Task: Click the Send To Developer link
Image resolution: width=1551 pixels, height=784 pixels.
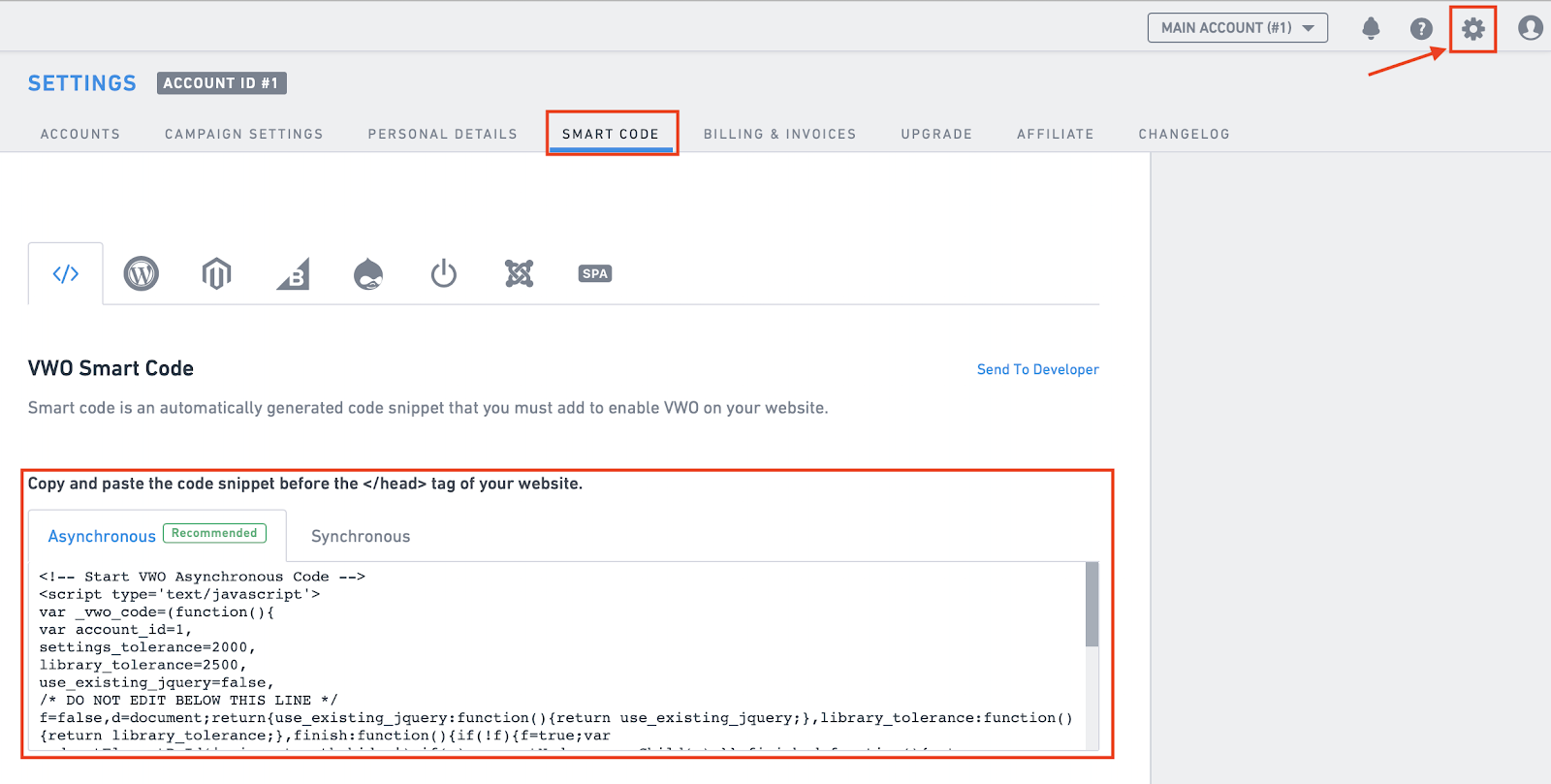Action: click(1038, 369)
